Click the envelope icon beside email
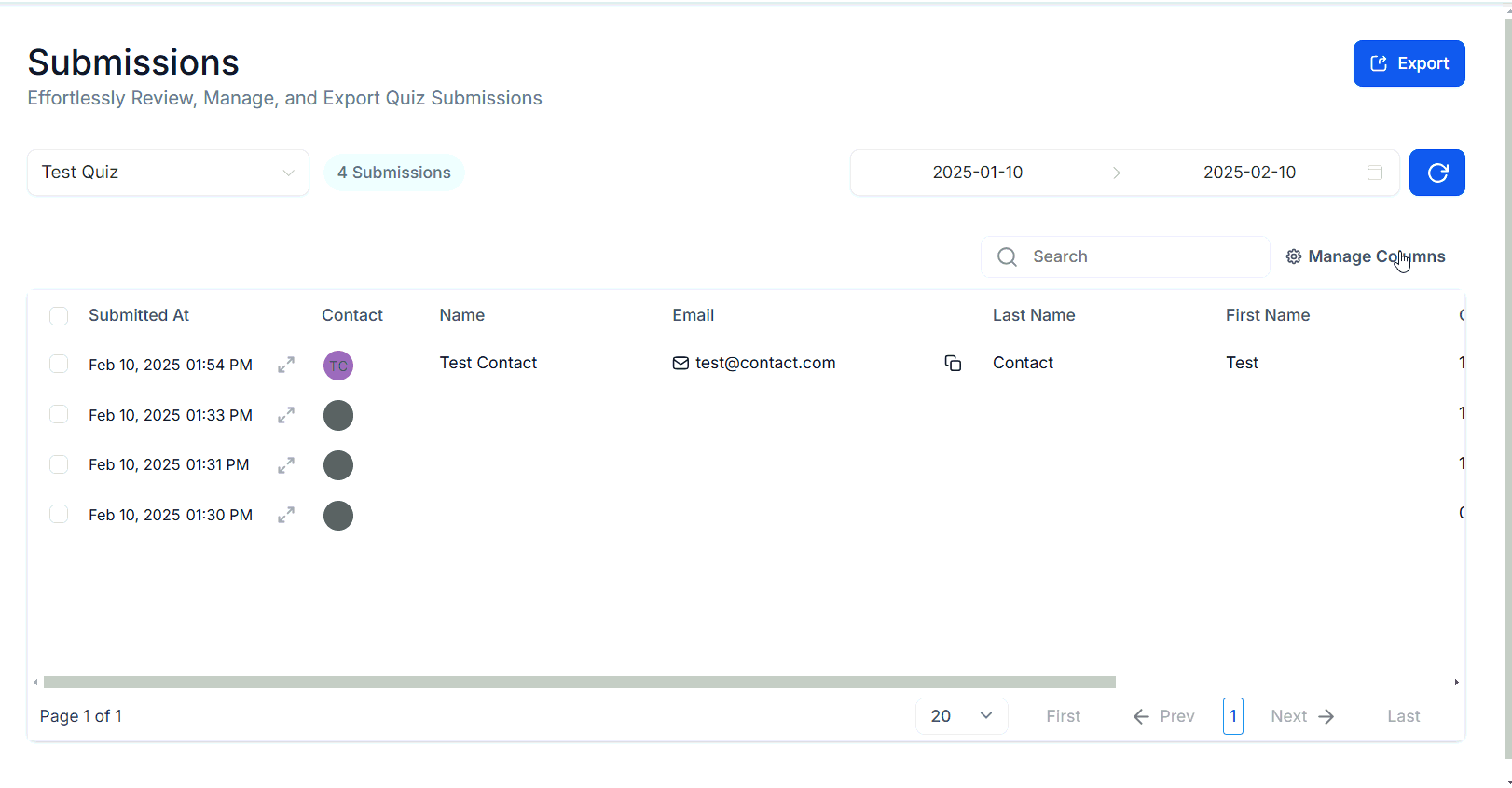Image resolution: width=1512 pixels, height=788 pixels. (680, 363)
